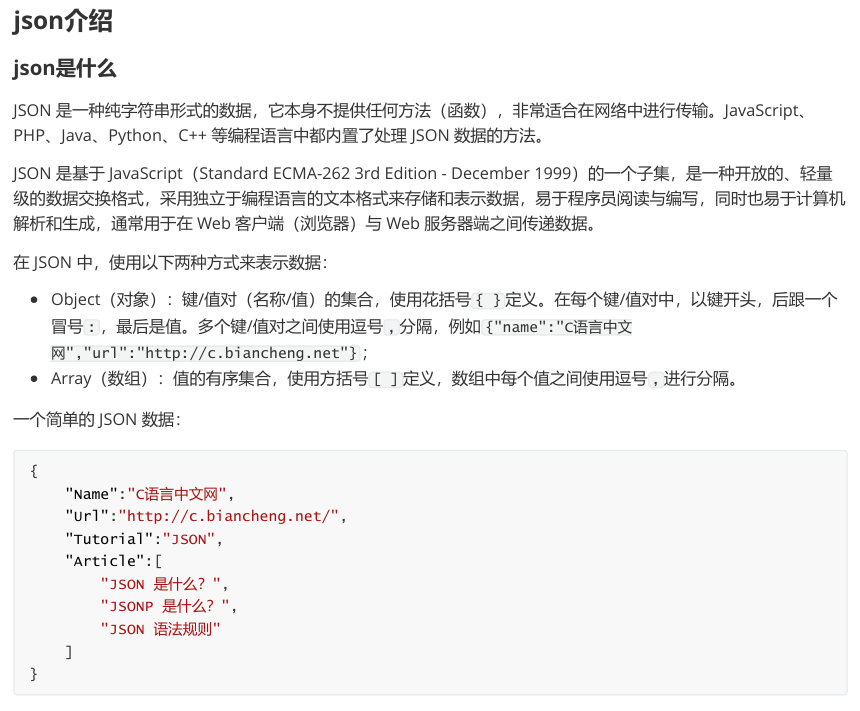The width and height of the screenshot is (860, 711).
Task: Click the "Tutorial" key in the code block
Action: tap(109, 539)
